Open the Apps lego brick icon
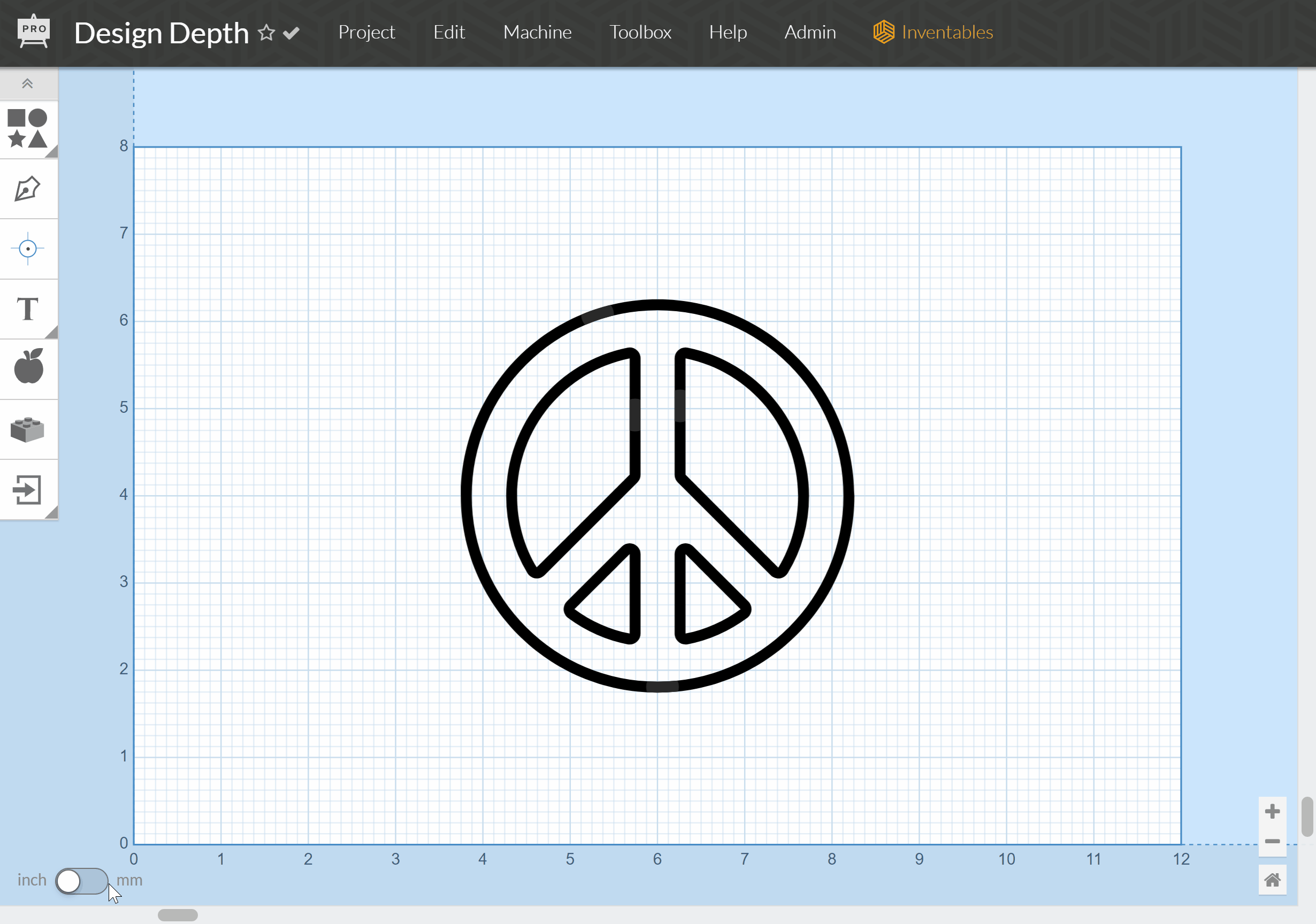 [27, 429]
